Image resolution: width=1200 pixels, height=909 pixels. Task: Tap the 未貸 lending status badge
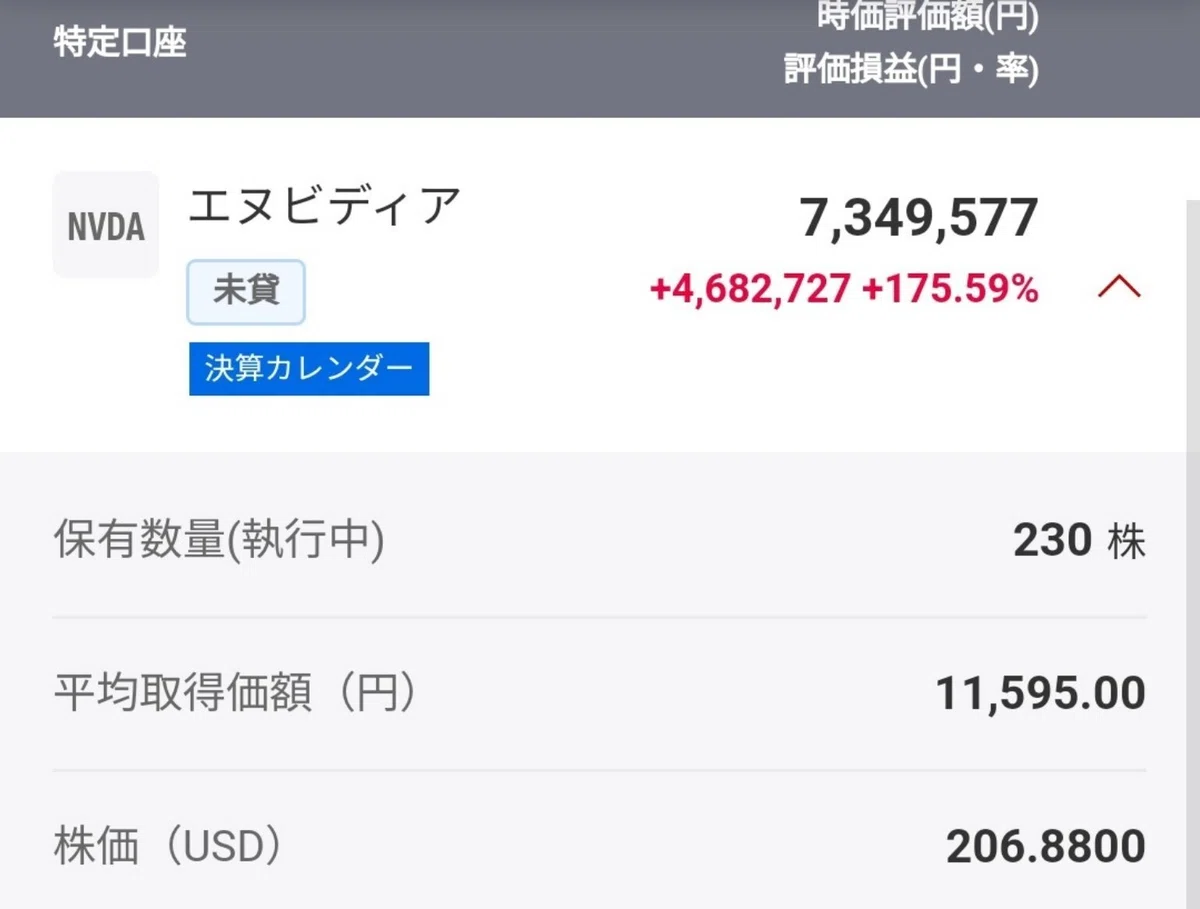(246, 292)
